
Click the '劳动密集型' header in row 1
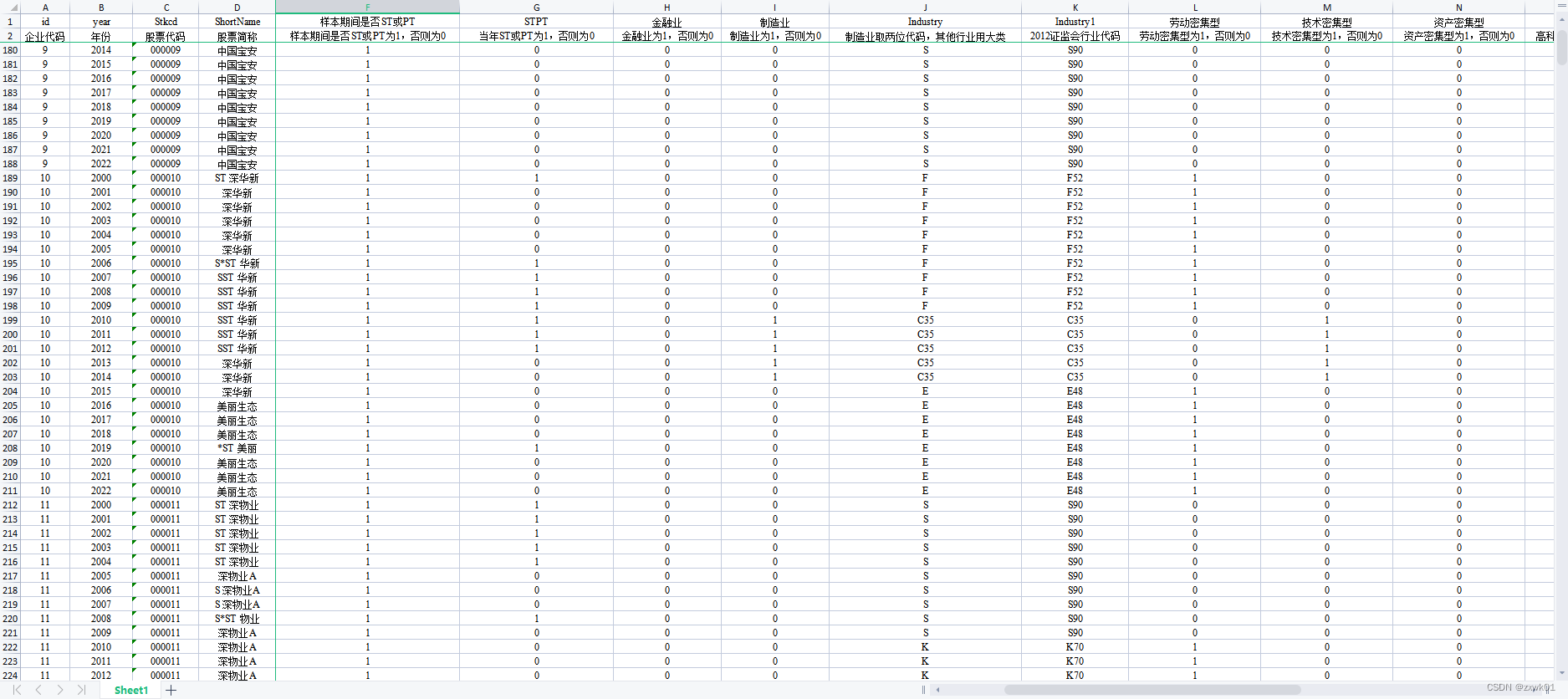pos(1195,22)
